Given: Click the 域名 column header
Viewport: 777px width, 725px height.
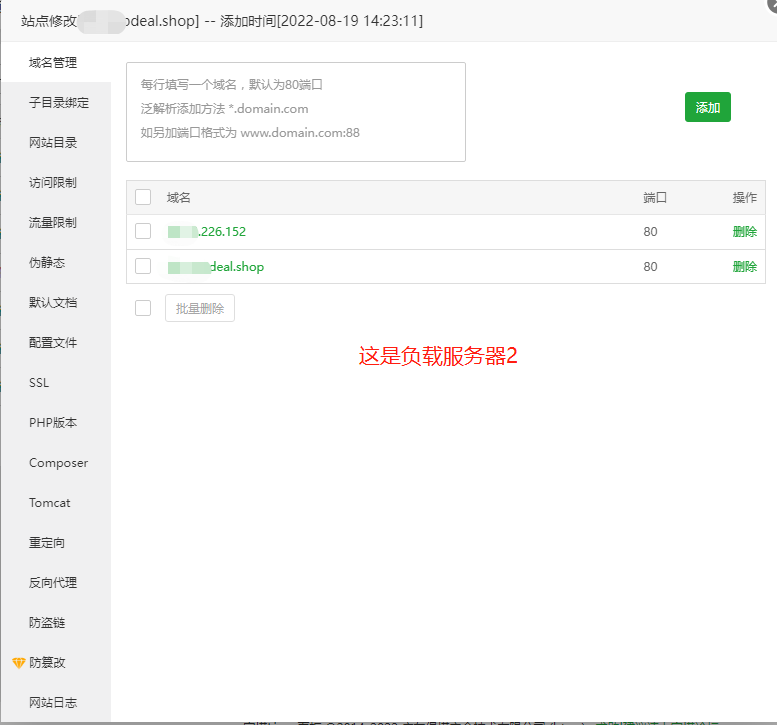Looking at the screenshot, I should (x=178, y=198).
